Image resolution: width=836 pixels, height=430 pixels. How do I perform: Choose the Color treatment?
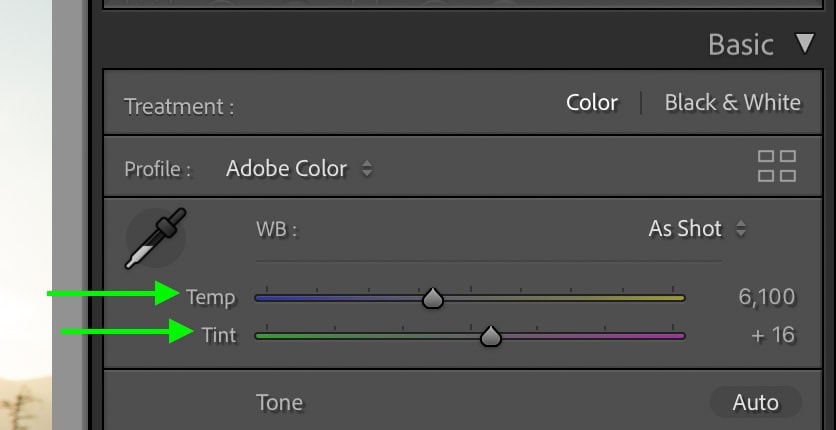click(592, 103)
